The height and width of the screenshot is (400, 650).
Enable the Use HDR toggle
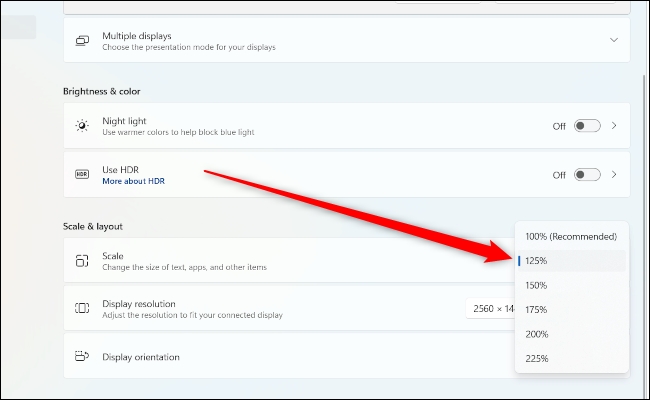tap(587, 174)
